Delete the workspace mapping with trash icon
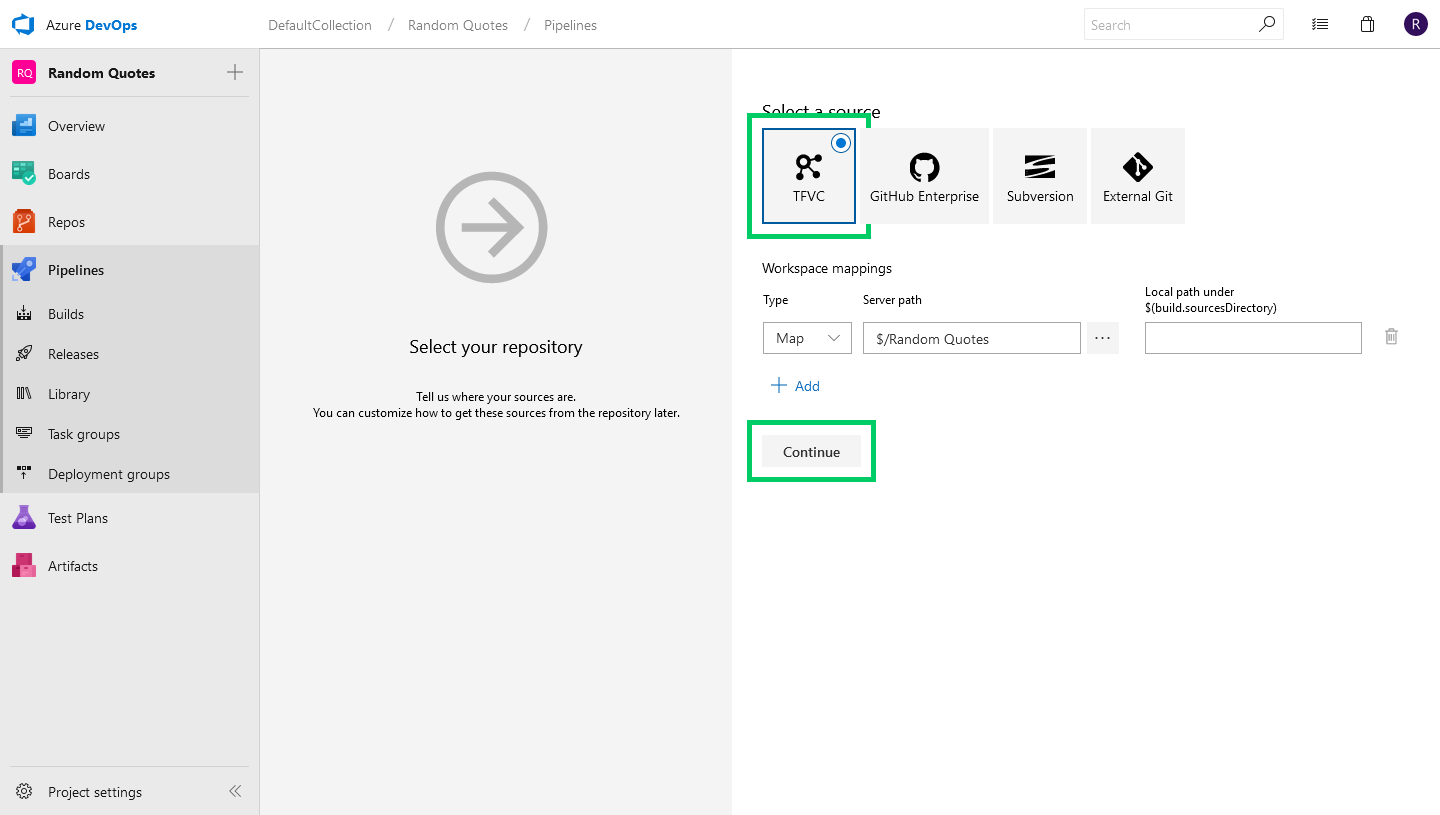 [1391, 337]
